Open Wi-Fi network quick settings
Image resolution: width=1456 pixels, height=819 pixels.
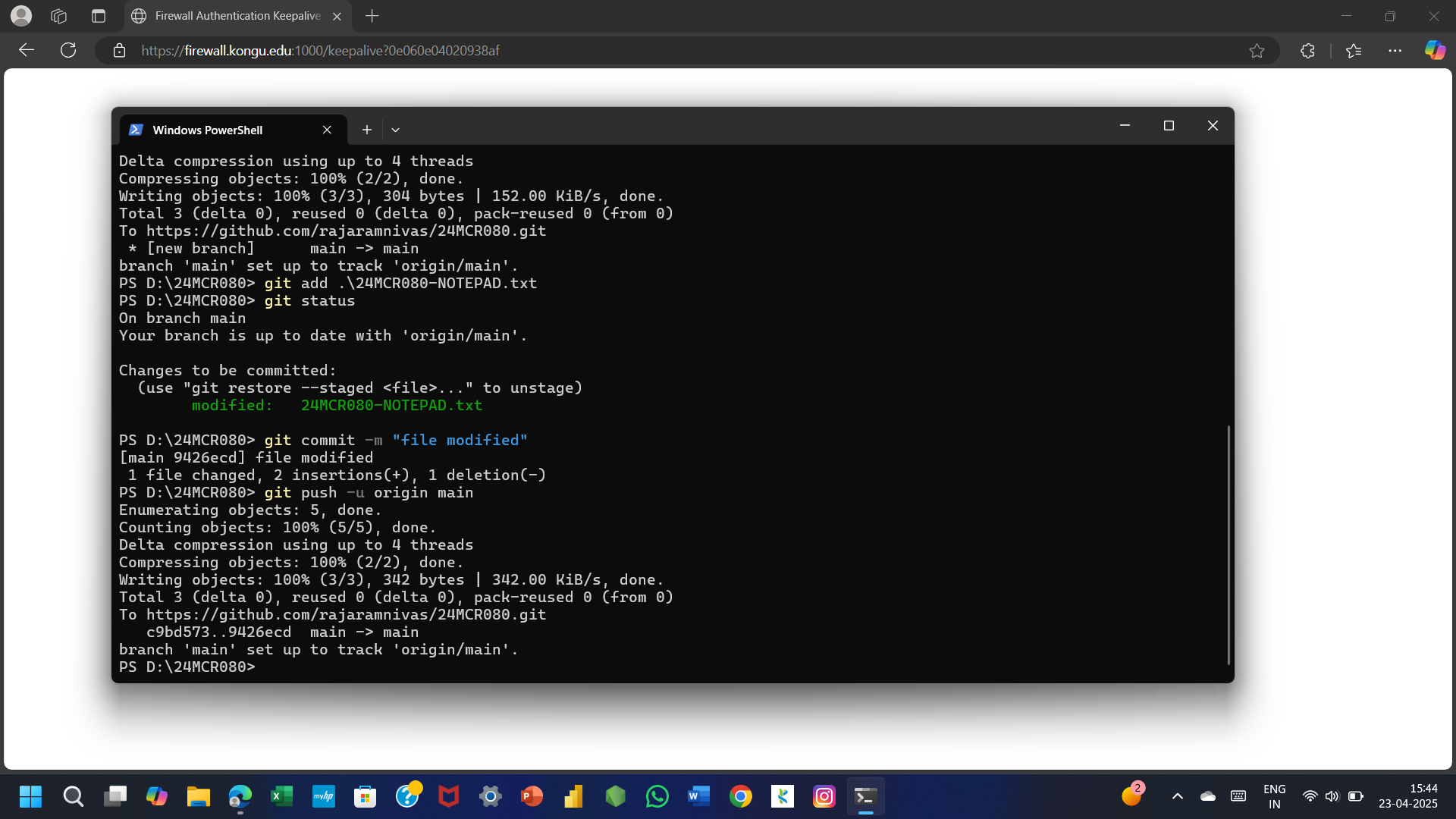click(1310, 796)
